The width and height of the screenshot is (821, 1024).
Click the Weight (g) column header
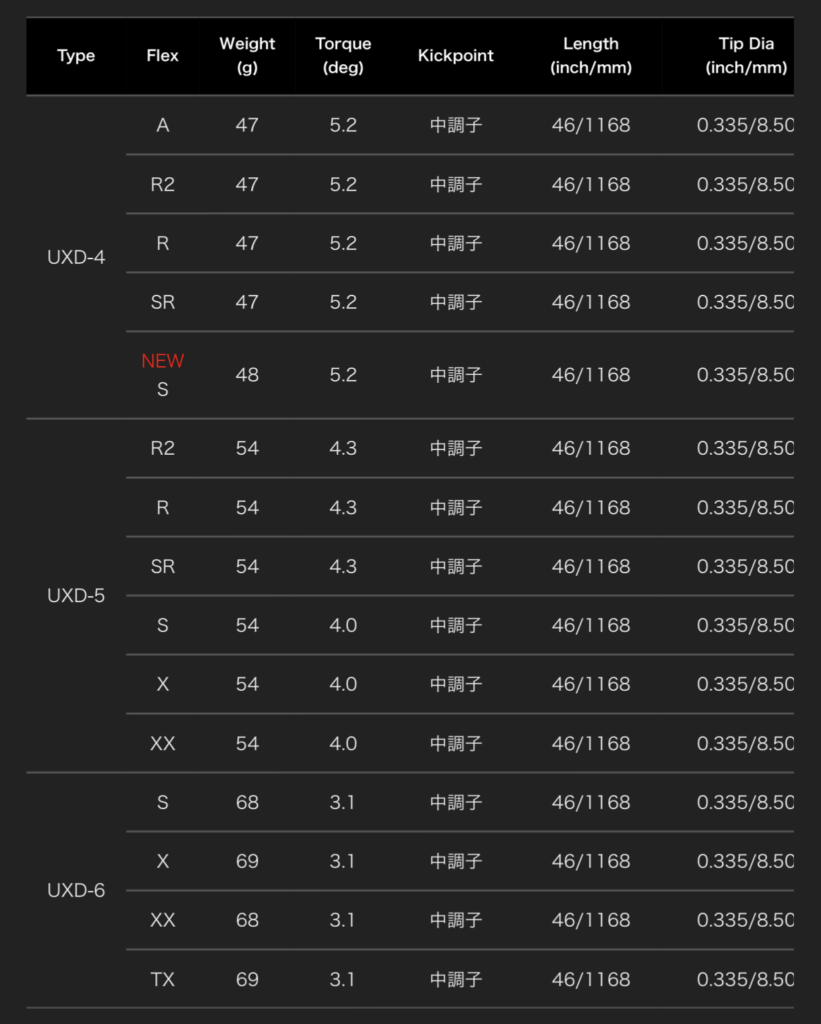(247, 56)
